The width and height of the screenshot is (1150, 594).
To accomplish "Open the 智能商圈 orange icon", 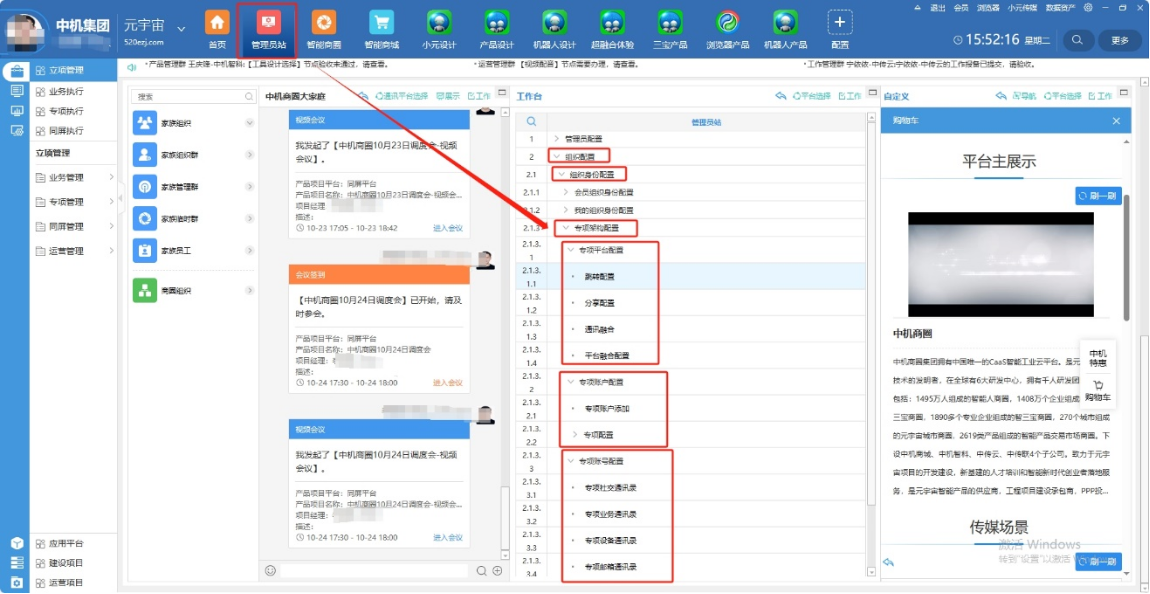I will click(323, 23).
